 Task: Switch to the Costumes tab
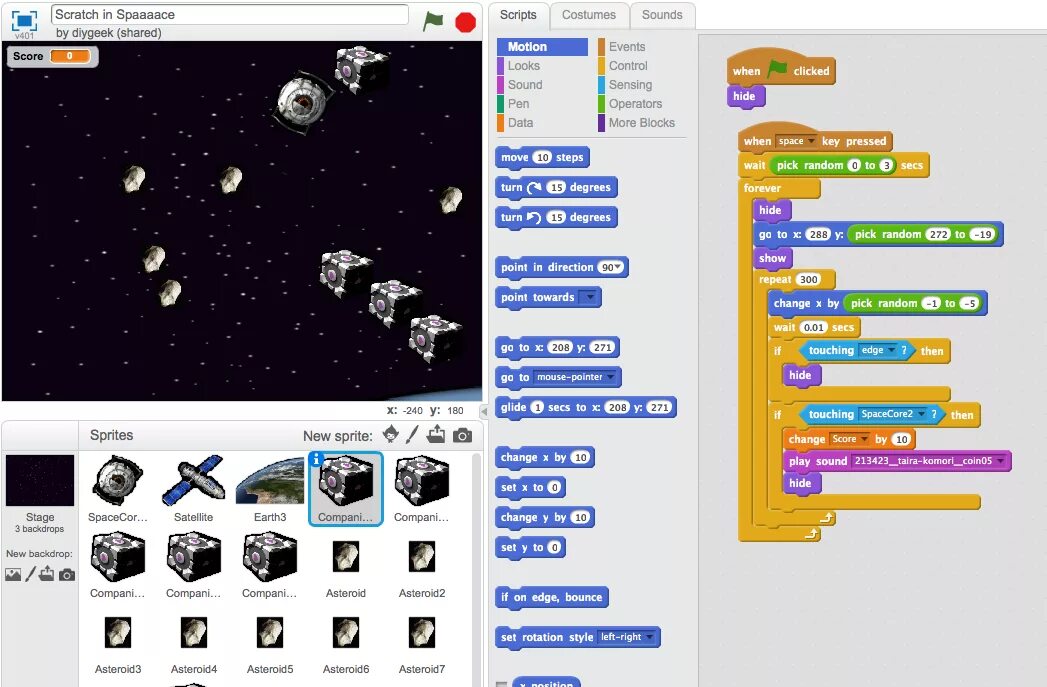point(588,15)
